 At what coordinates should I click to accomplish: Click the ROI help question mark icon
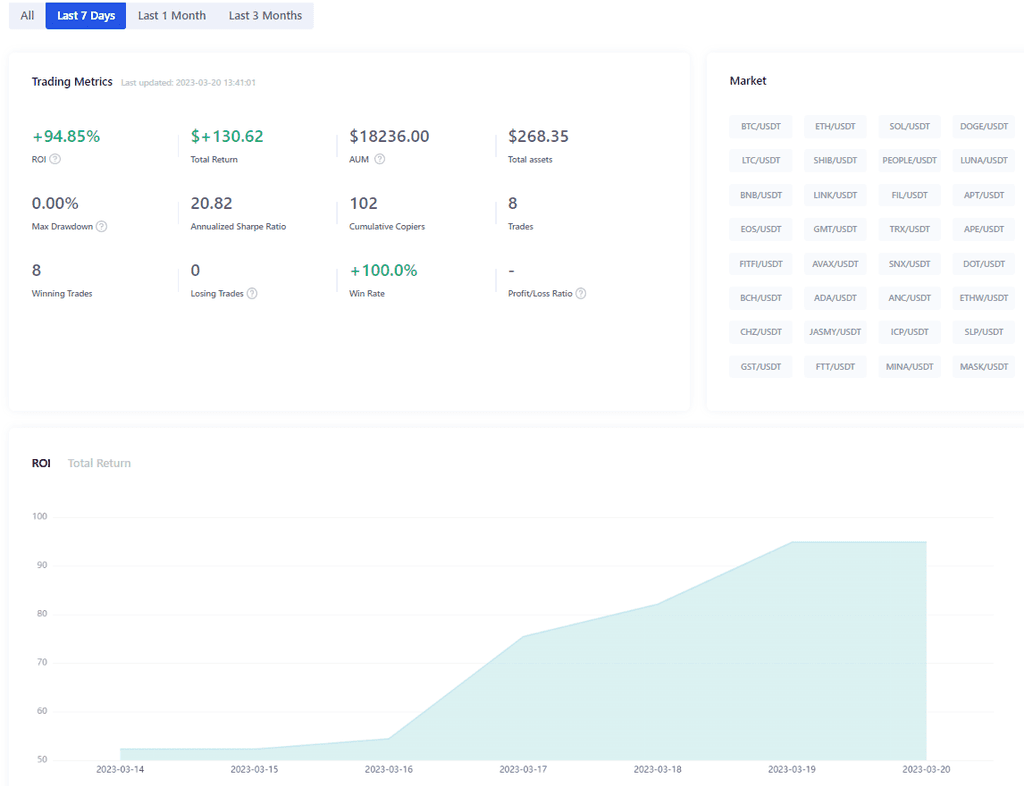pyautogui.click(x=55, y=159)
